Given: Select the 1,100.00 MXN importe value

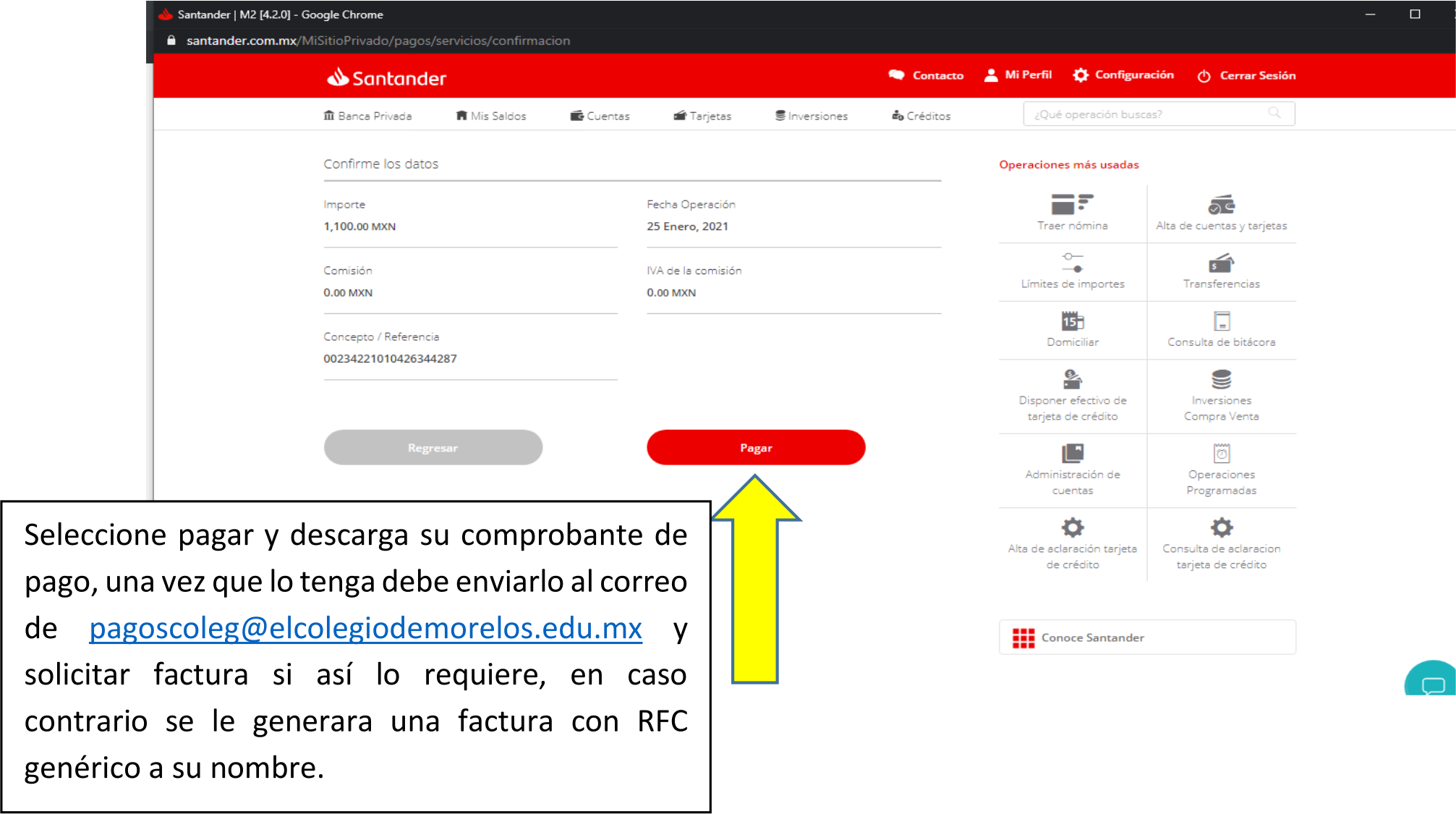Looking at the screenshot, I should [359, 226].
